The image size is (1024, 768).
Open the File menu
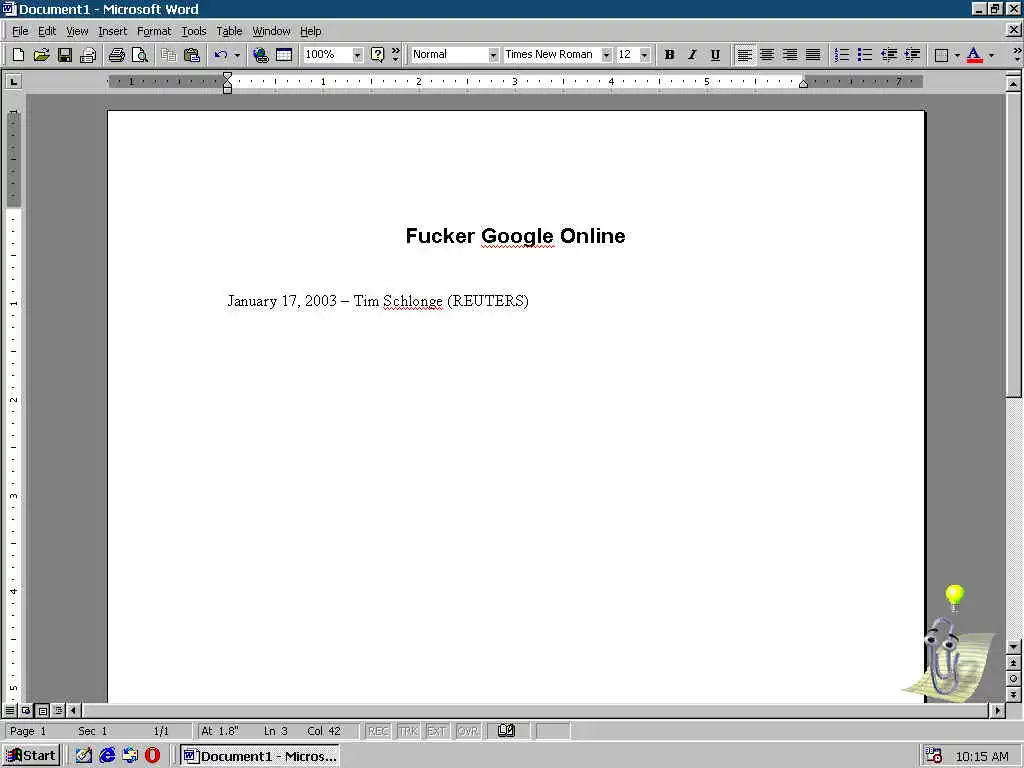[x=20, y=31]
